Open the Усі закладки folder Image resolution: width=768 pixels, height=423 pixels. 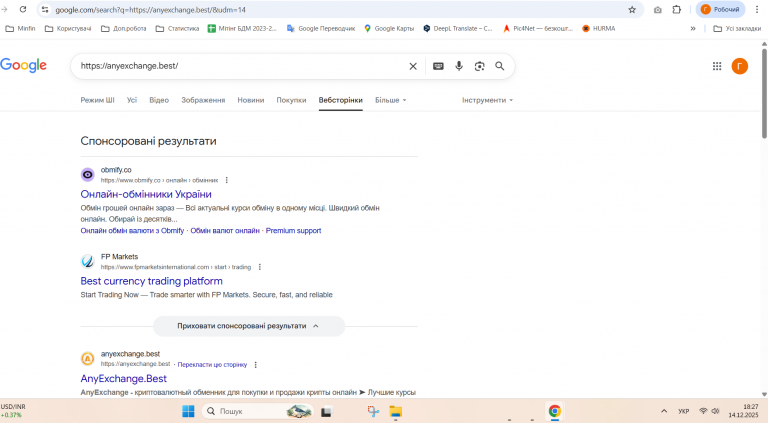click(x=737, y=28)
